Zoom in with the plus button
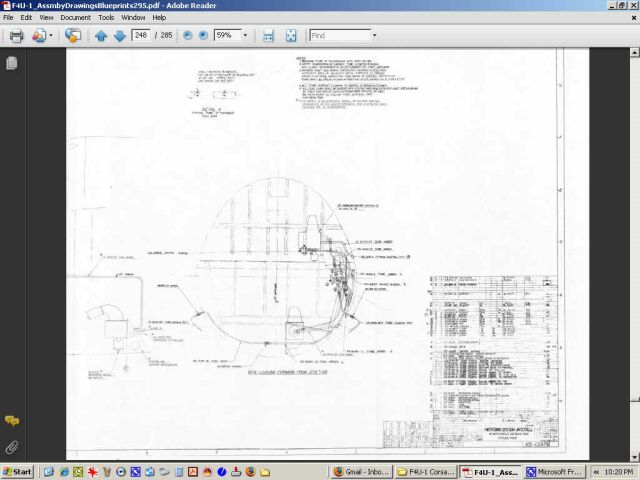 [x=203, y=36]
